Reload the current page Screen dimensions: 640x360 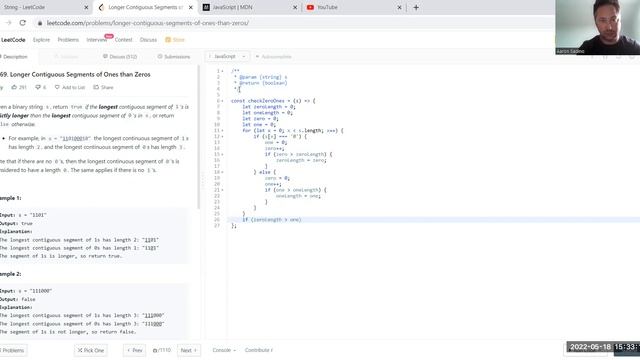click(x=22, y=23)
